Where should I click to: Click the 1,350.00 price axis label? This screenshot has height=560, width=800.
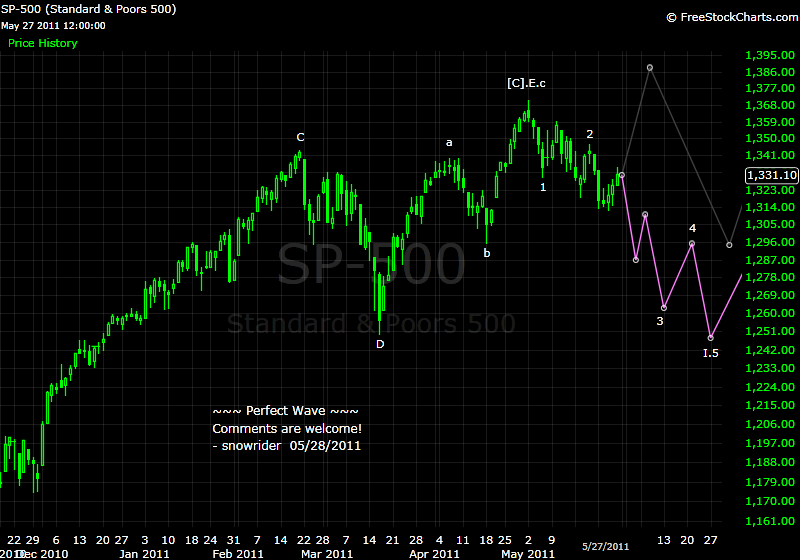(770, 138)
